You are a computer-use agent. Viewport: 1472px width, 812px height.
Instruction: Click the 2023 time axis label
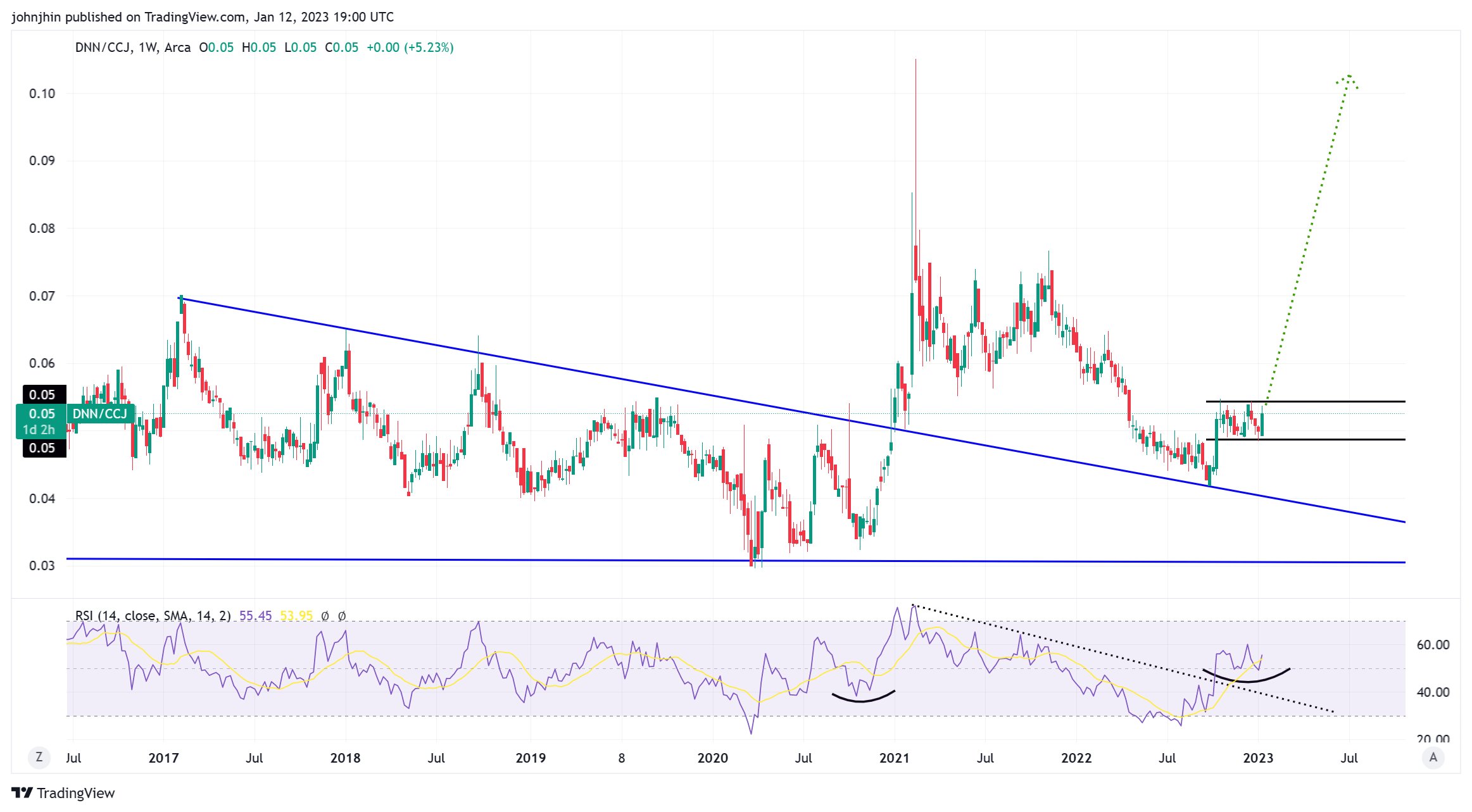click(1257, 758)
